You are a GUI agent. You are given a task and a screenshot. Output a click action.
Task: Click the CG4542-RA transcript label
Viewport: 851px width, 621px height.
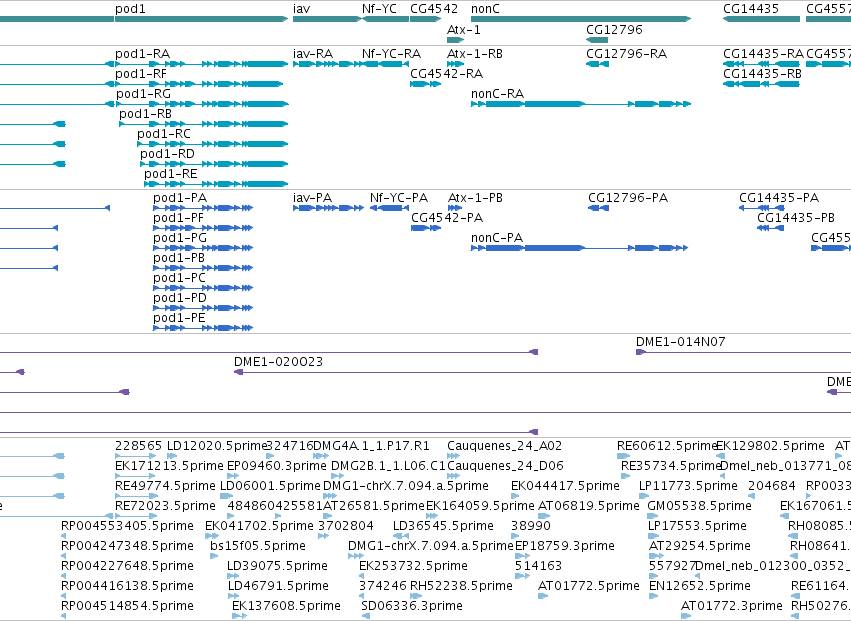pos(447,74)
